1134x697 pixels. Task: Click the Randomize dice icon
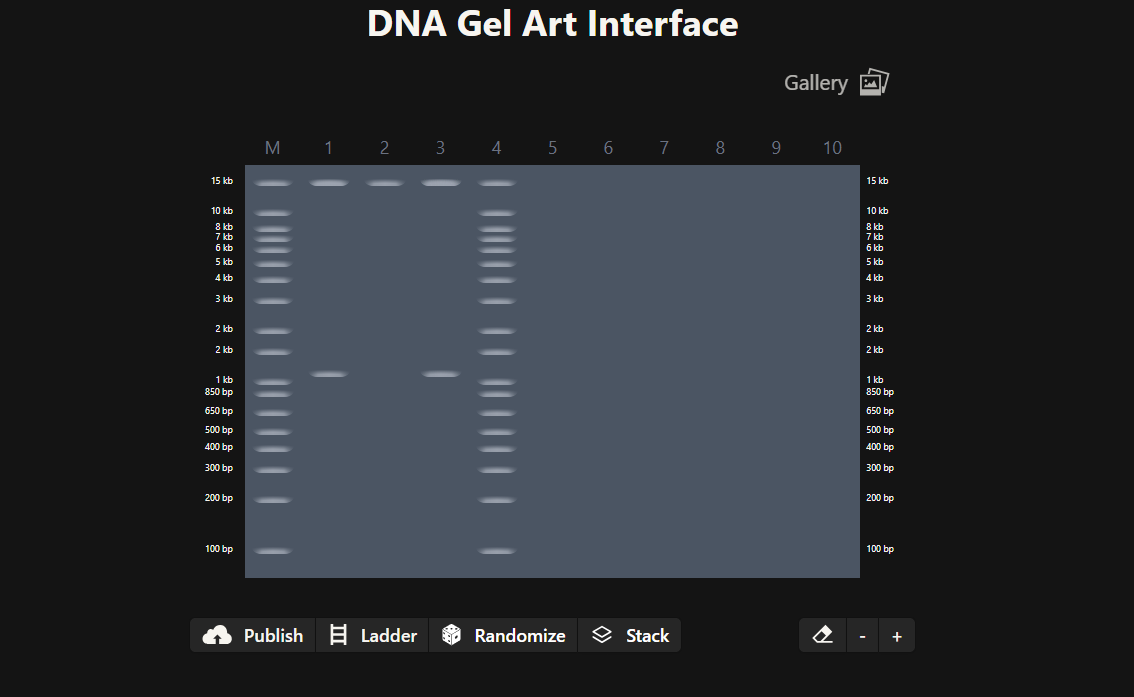click(452, 636)
